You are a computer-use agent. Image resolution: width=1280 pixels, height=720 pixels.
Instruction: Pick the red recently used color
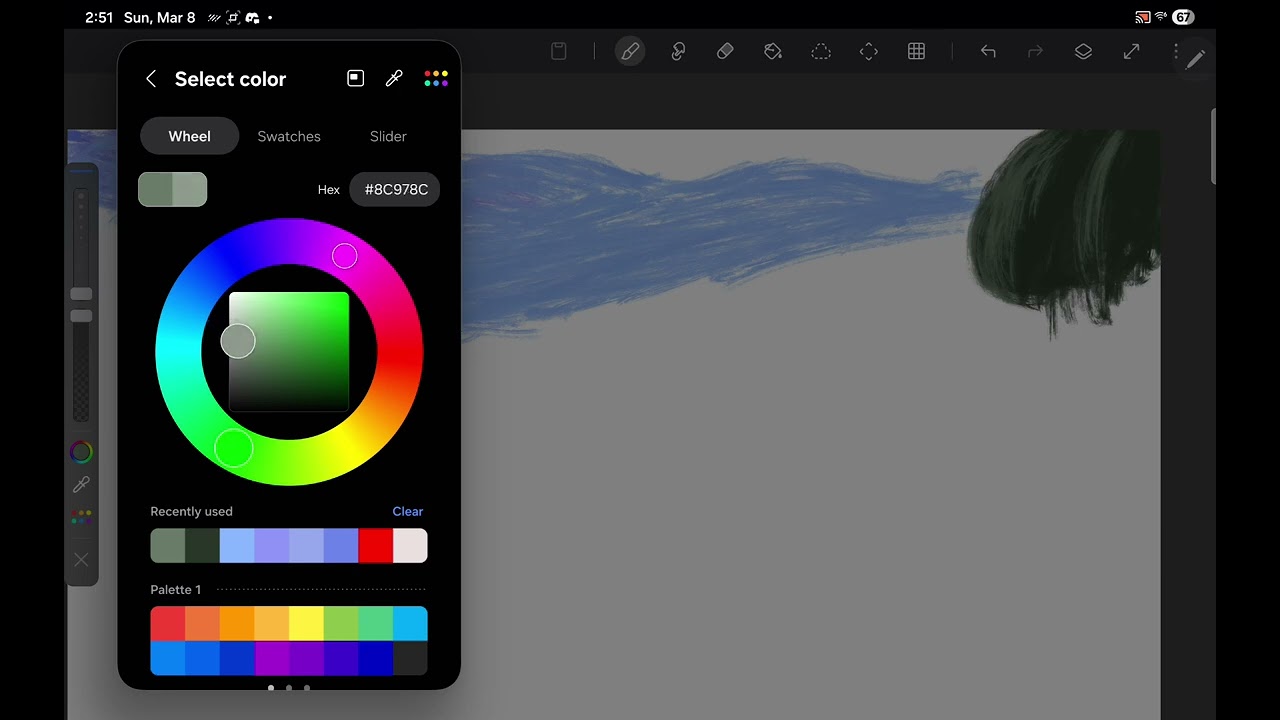pyautogui.click(x=375, y=546)
